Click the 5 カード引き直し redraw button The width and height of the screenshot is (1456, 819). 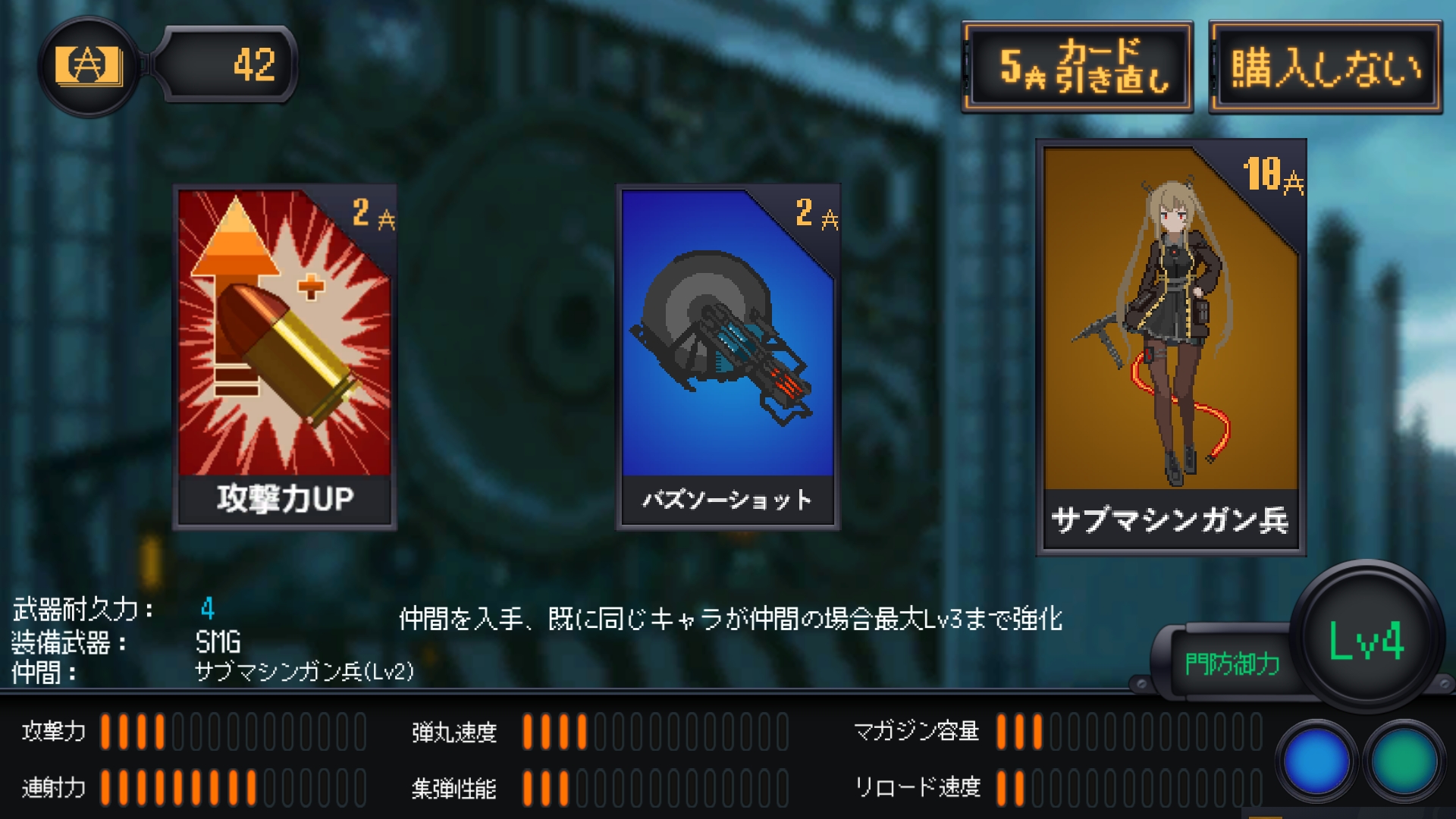(1077, 67)
